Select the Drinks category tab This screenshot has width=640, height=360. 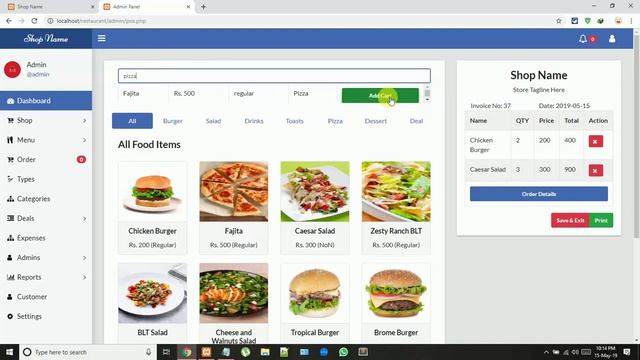(x=254, y=121)
